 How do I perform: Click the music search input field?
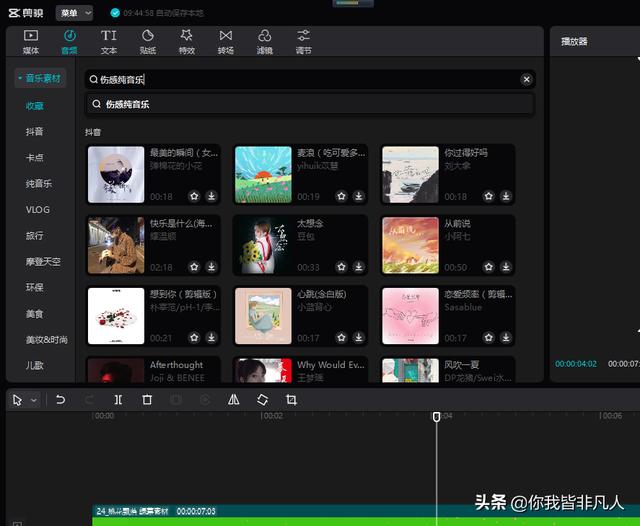(x=310, y=79)
